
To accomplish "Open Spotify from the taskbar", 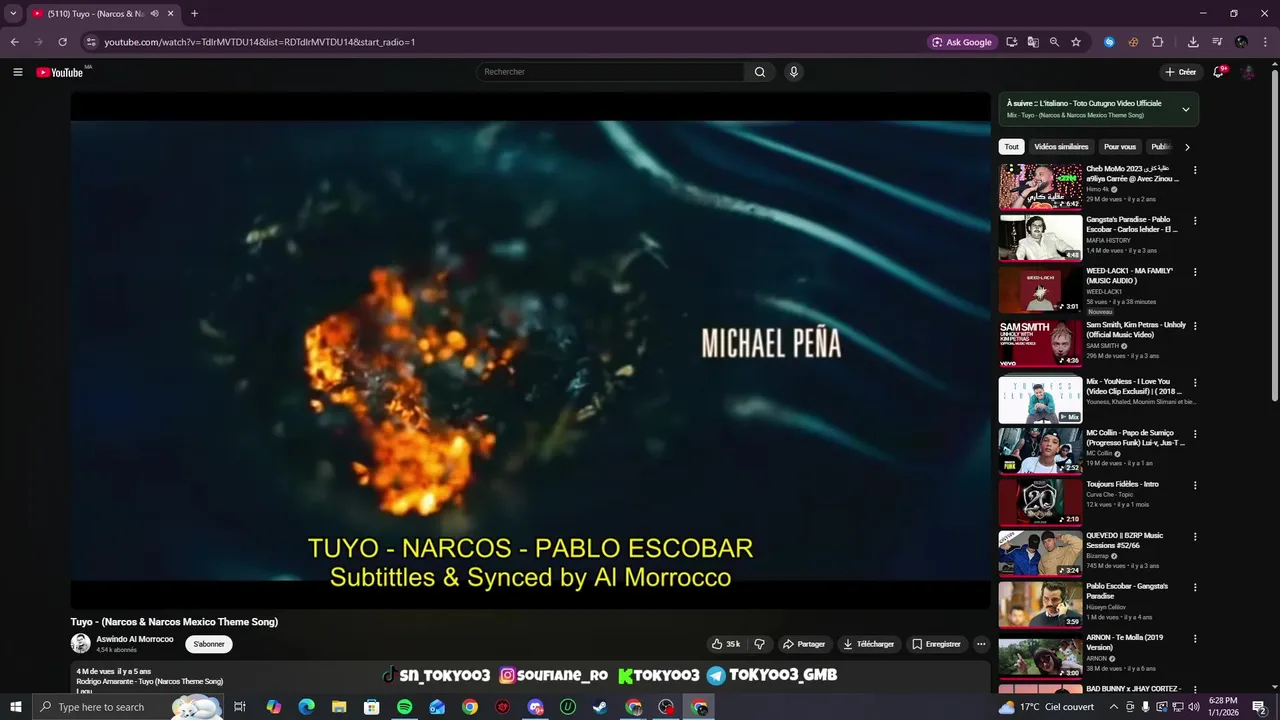I will coord(404,707).
